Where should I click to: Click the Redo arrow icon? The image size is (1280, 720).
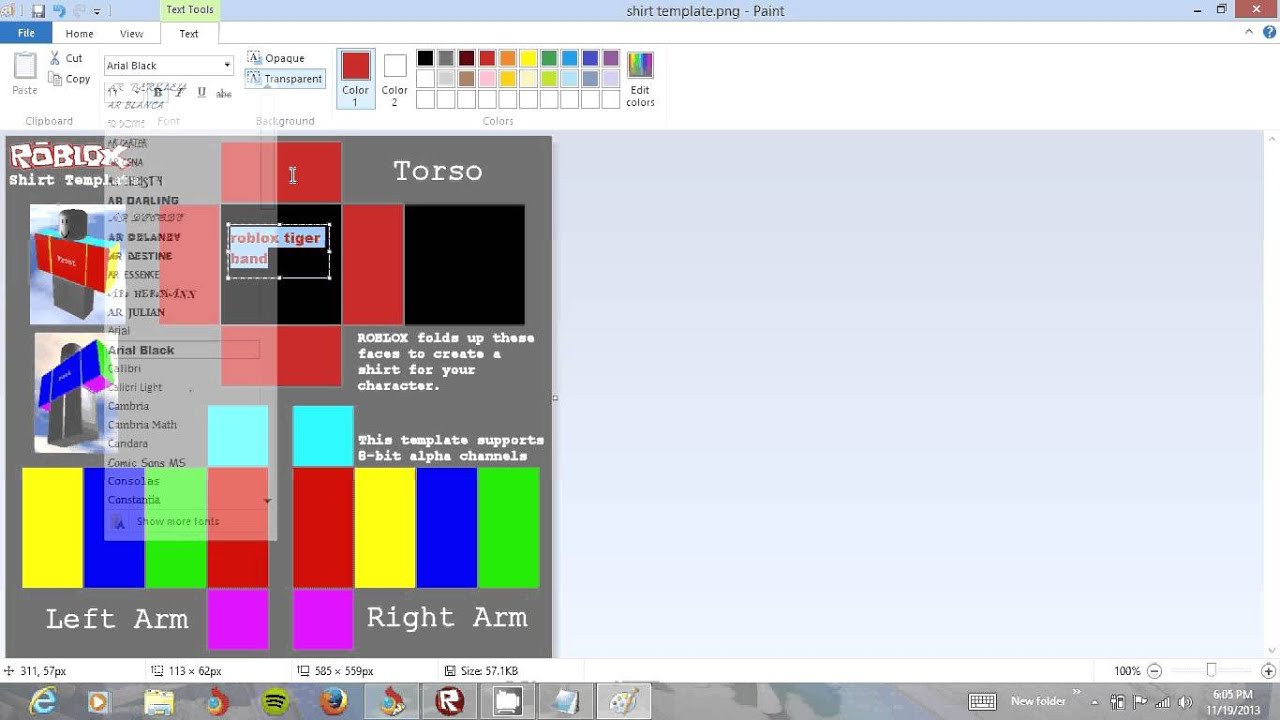point(78,11)
